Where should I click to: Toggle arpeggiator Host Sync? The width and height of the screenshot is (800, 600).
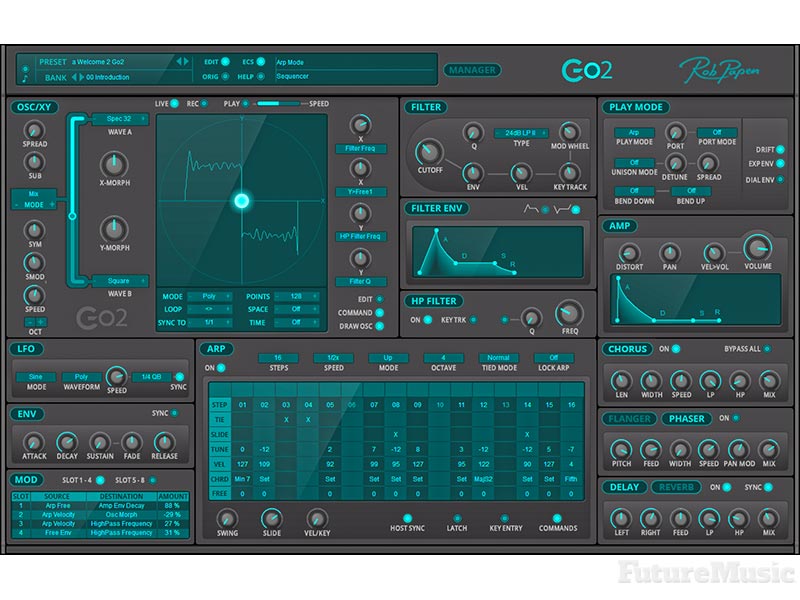(407, 518)
